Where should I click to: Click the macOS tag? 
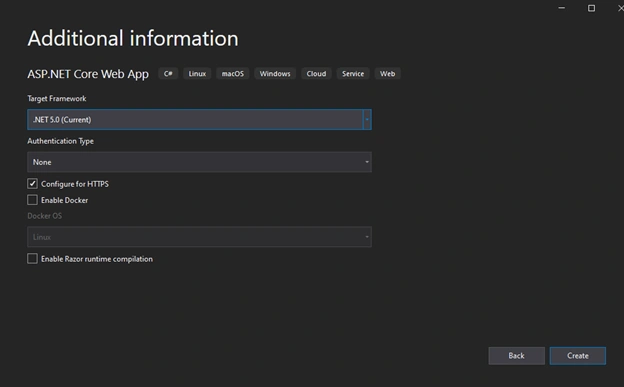tap(232, 74)
